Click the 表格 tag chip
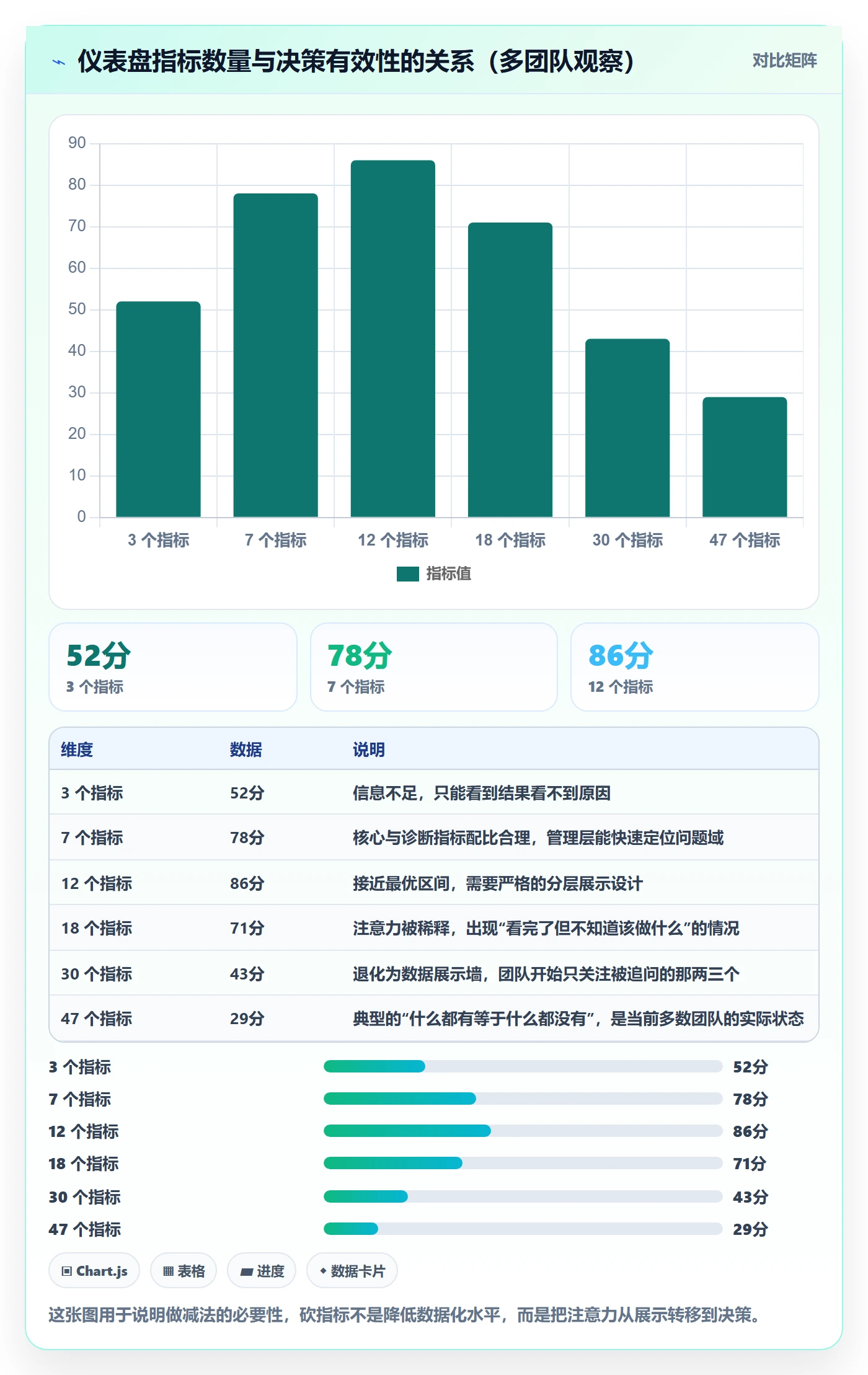Viewport: 868px width, 1375px height. tap(184, 1271)
